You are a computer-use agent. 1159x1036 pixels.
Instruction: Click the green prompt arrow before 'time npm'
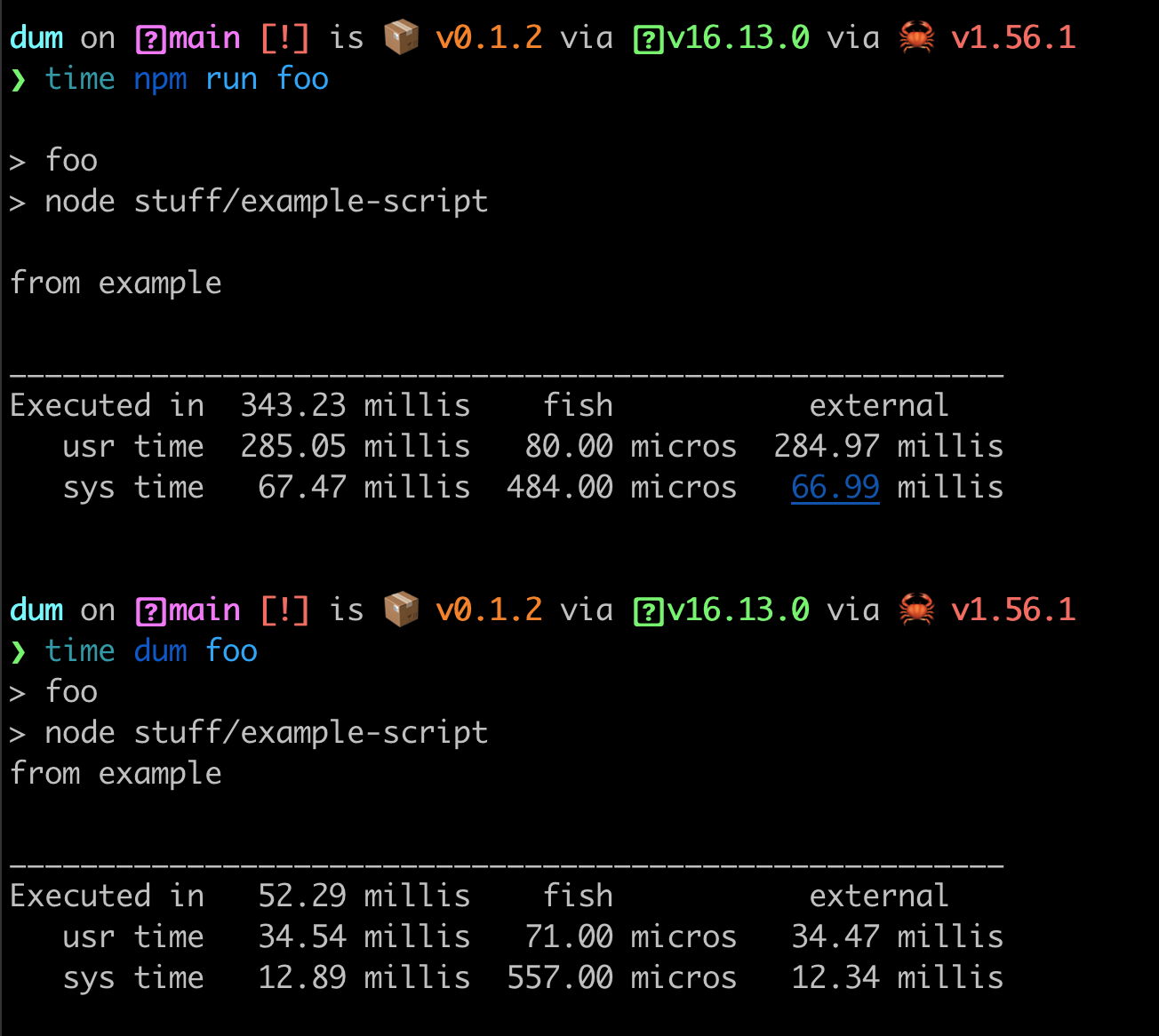[x=19, y=79]
